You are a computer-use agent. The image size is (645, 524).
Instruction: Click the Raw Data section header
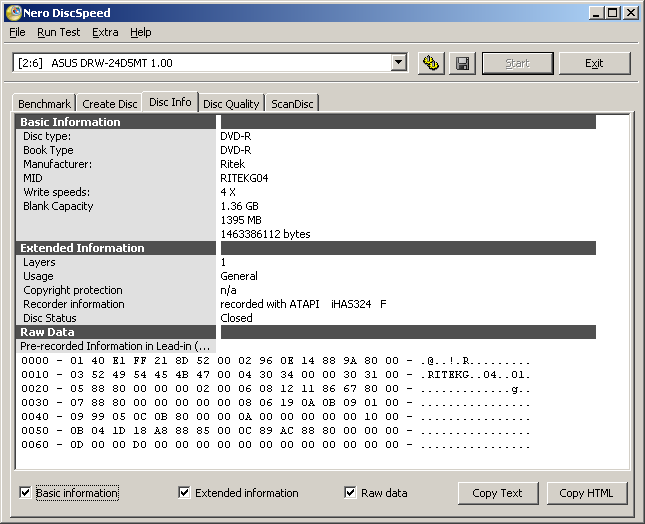click(116, 332)
